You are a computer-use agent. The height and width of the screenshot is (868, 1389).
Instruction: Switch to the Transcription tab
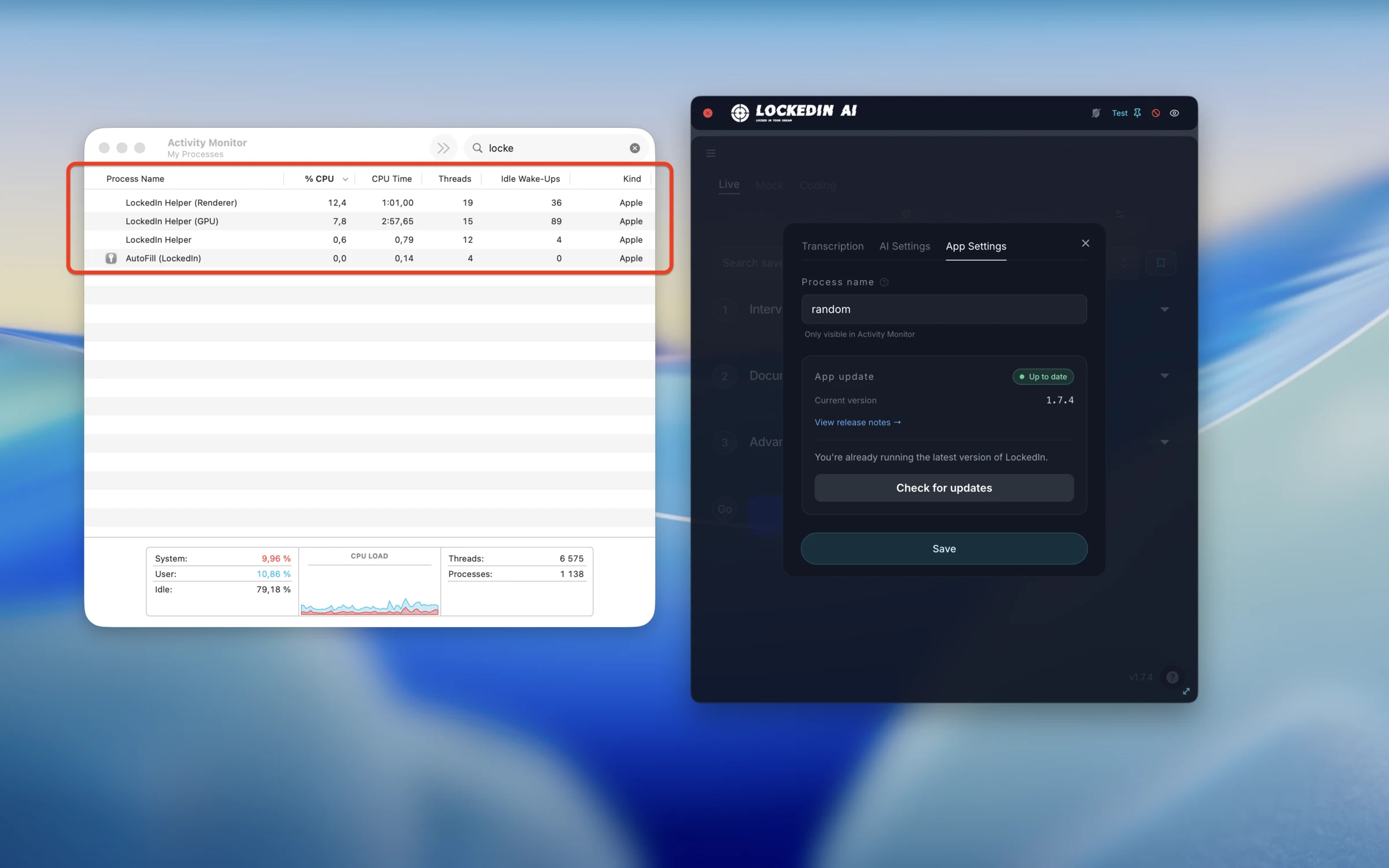(832, 247)
